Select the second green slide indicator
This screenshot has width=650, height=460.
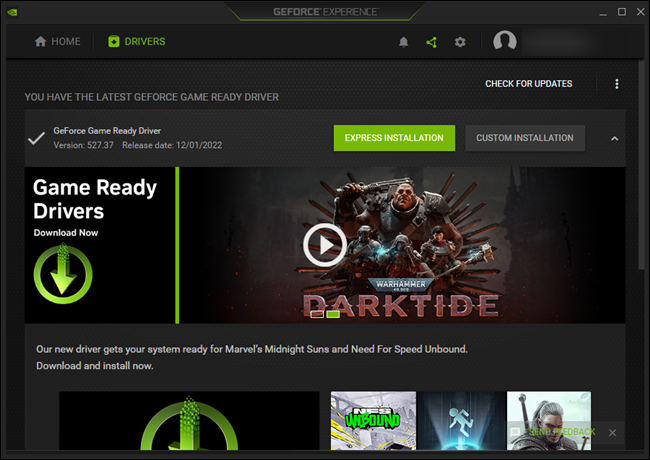coord(333,315)
